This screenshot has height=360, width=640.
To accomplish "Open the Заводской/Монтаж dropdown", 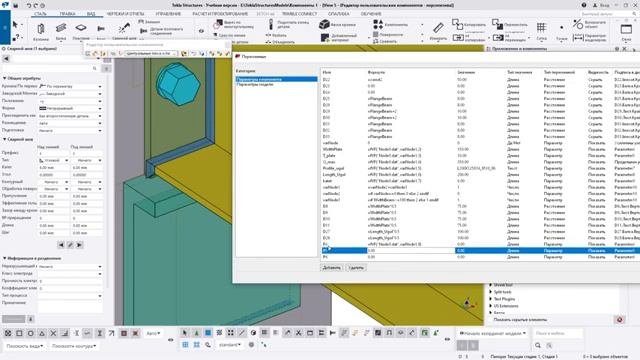I will (70, 94).
